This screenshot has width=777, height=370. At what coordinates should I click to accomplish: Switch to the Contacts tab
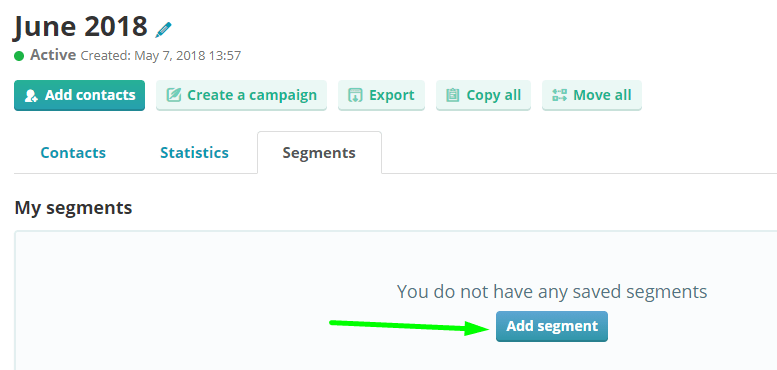point(73,153)
